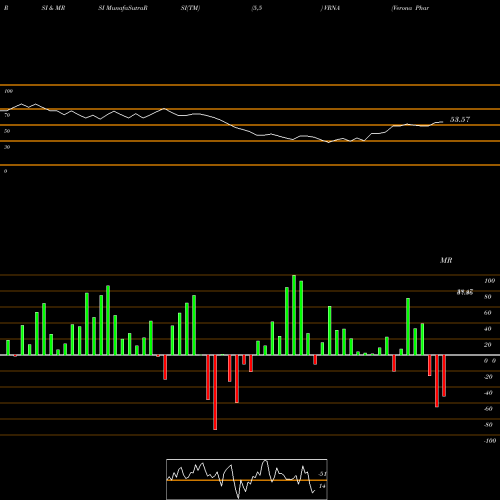Click the end of the RSI line
This screenshot has width=500, height=500.
[x=443, y=122]
